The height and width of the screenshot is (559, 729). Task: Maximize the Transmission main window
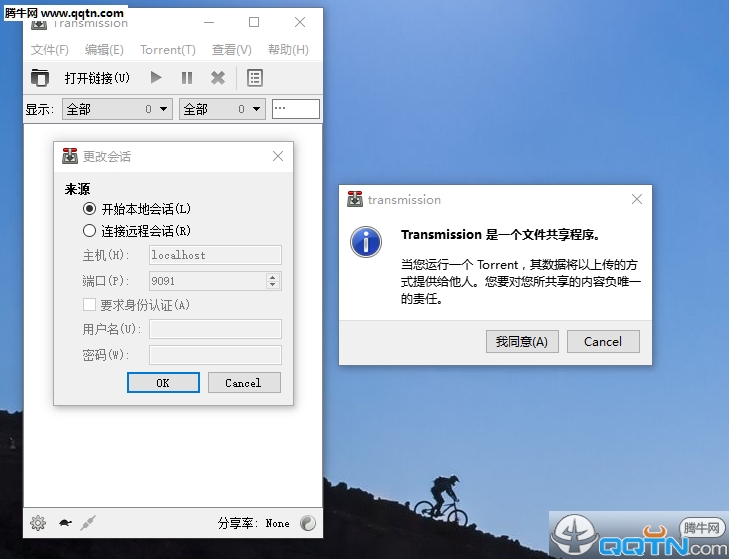coord(254,22)
